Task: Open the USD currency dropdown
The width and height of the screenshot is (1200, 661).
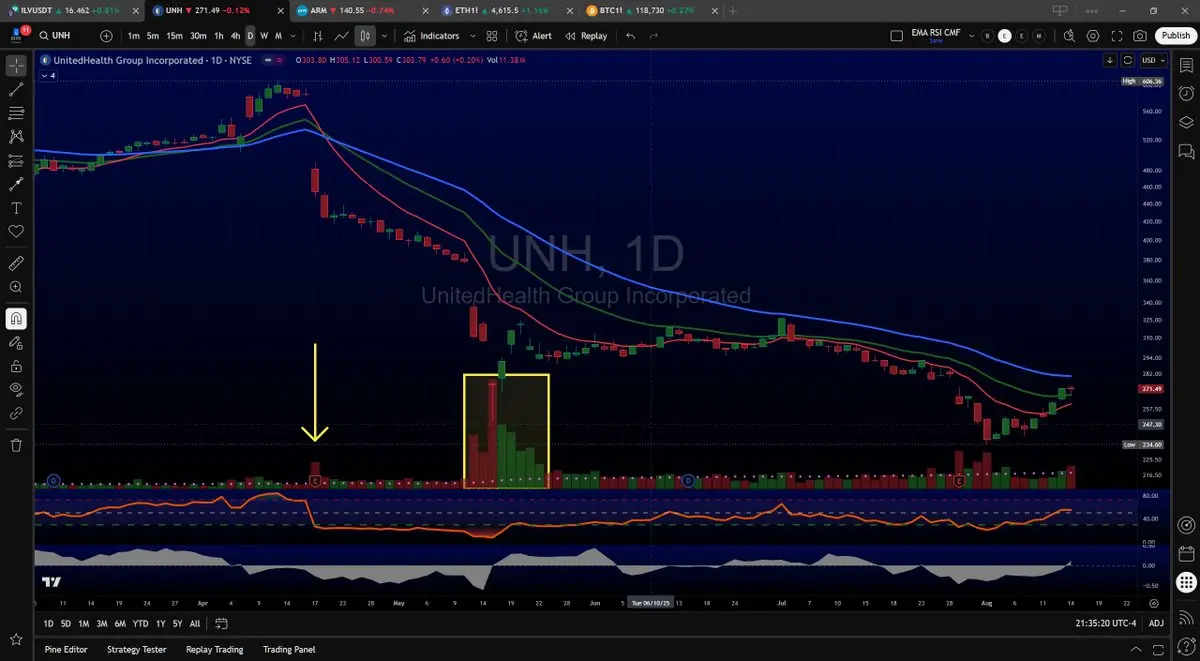Action: pyautogui.click(x=1152, y=60)
